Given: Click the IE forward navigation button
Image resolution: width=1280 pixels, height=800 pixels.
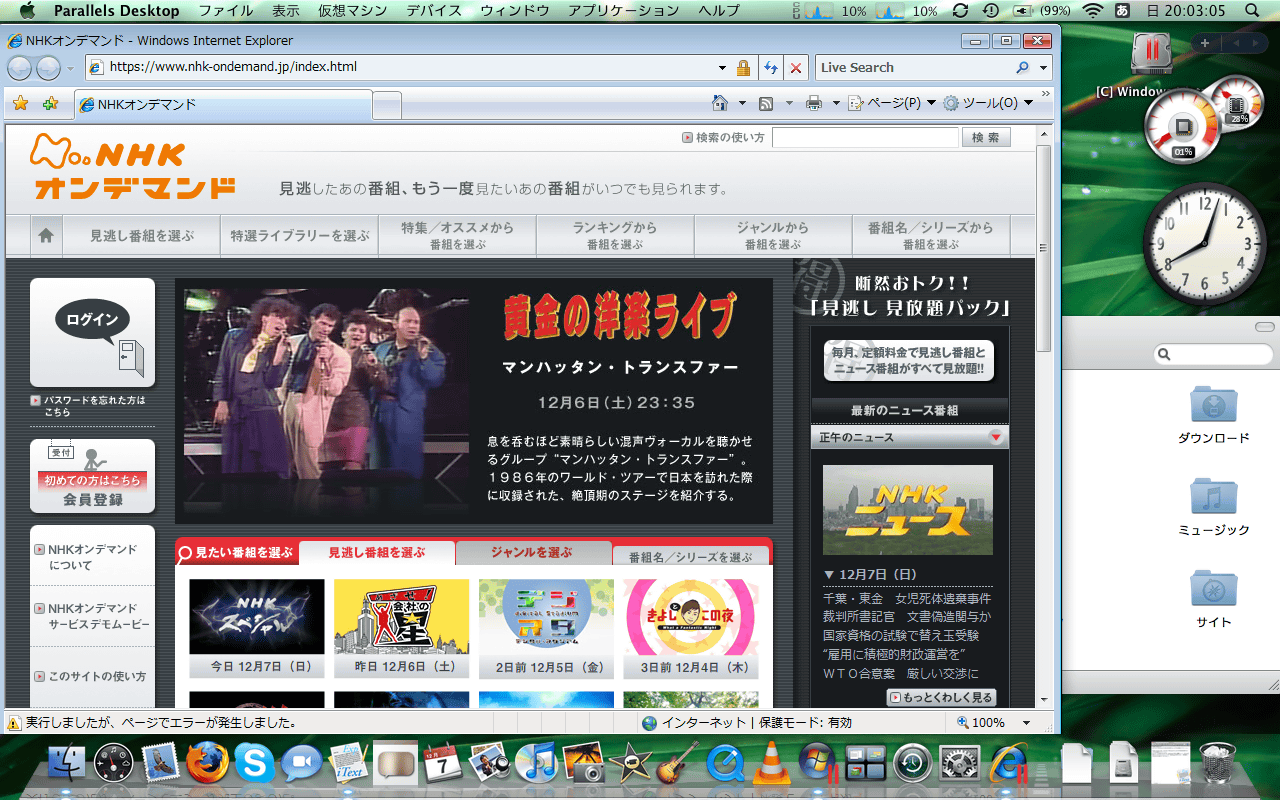Looking at the screenshot, I should (48, 68).
